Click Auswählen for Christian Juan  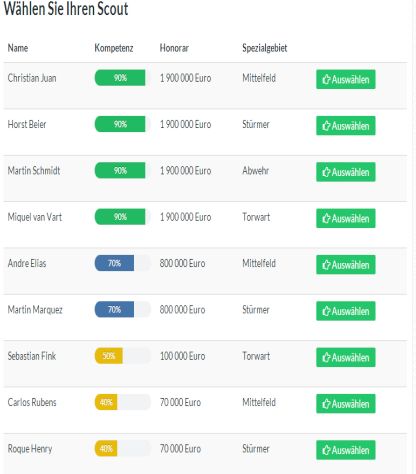[x=346, y=79]
